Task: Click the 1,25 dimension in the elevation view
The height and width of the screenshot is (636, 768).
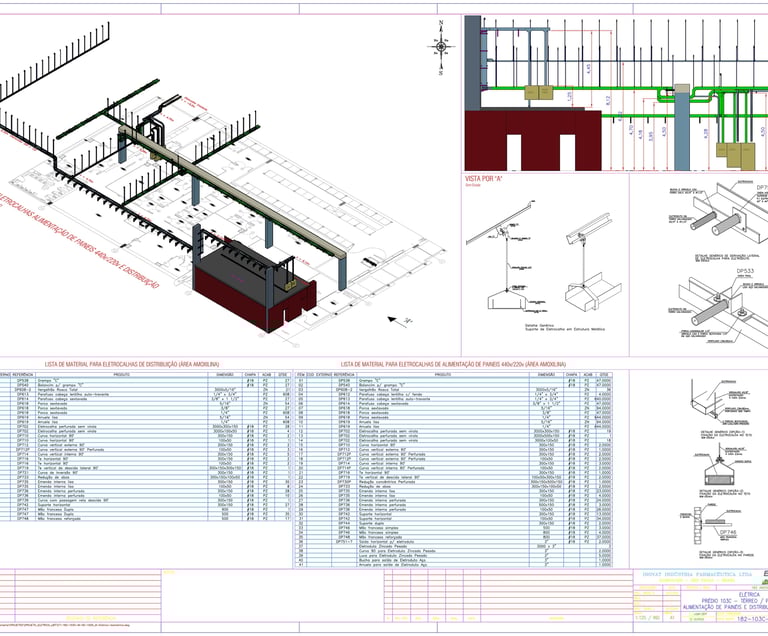Action: point(569,97)
